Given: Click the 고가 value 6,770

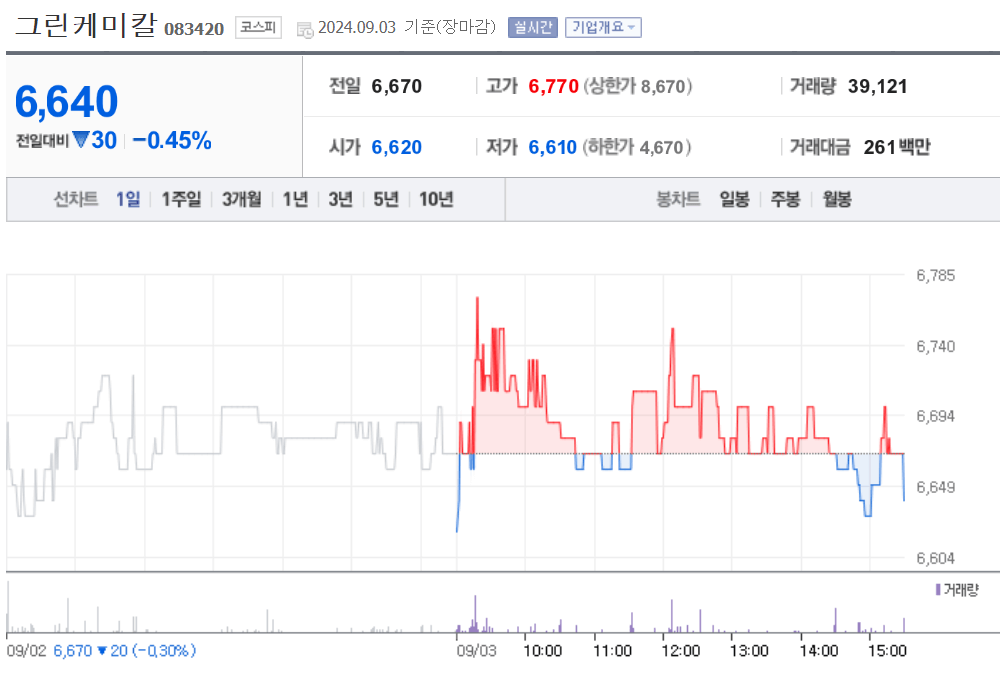Looking at the screenshot, I should (x=553, y=86).
